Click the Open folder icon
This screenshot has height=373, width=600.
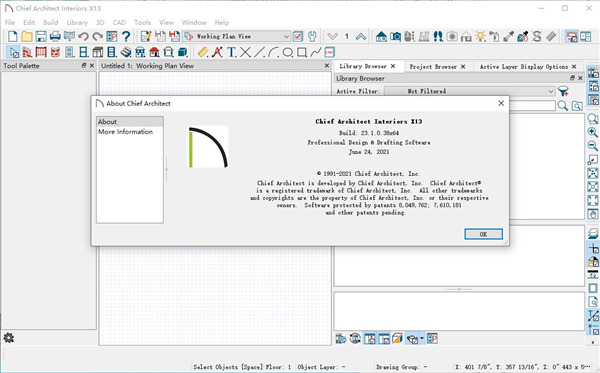click(27, 36)
